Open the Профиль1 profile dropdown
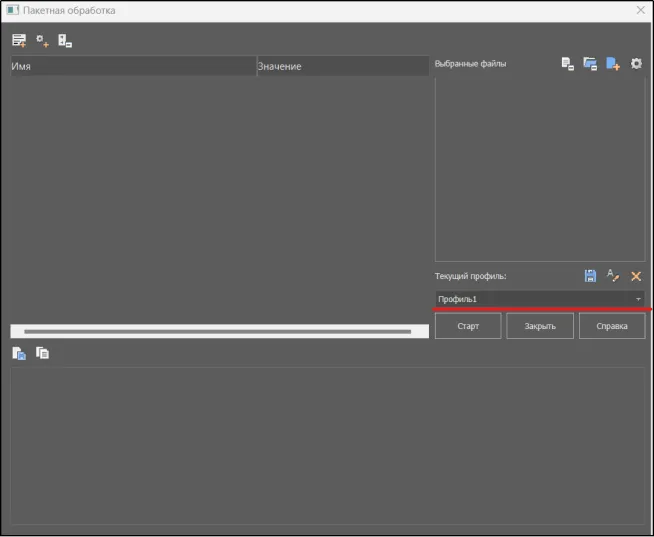 tap(530, 299)
